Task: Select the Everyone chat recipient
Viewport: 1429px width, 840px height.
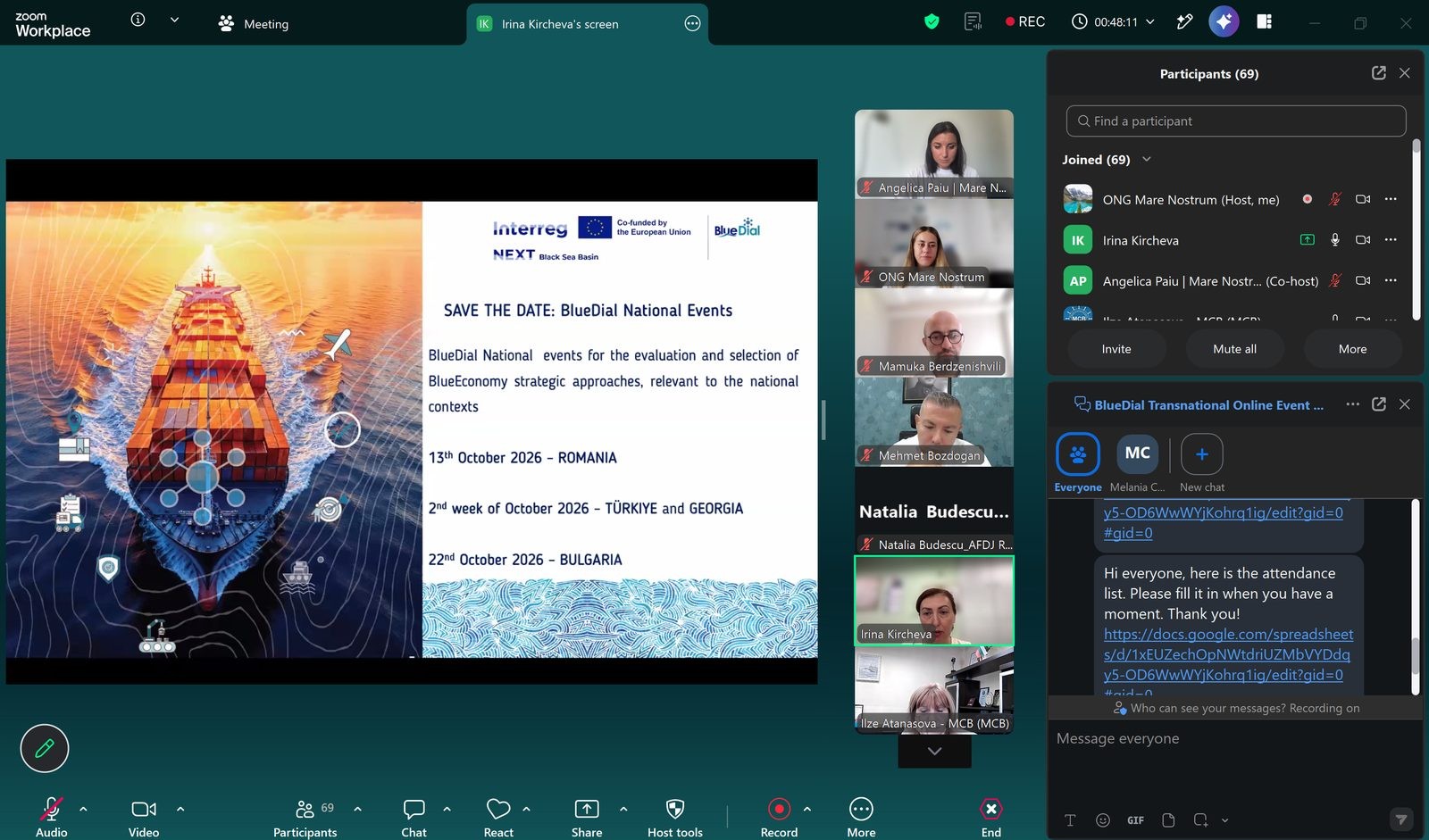Action: coord(1078,462)
